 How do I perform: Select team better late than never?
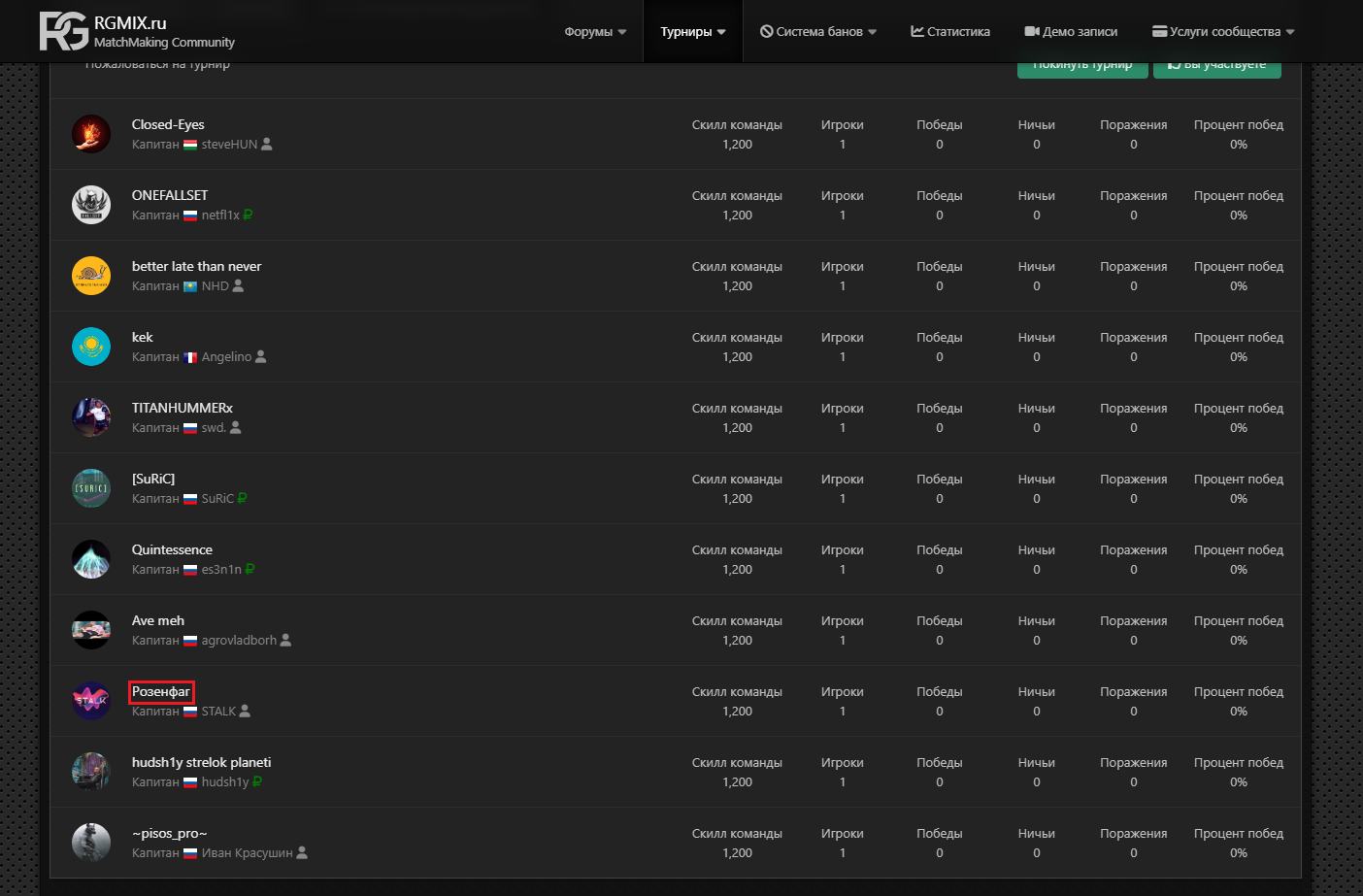click(x=197, y=266)
